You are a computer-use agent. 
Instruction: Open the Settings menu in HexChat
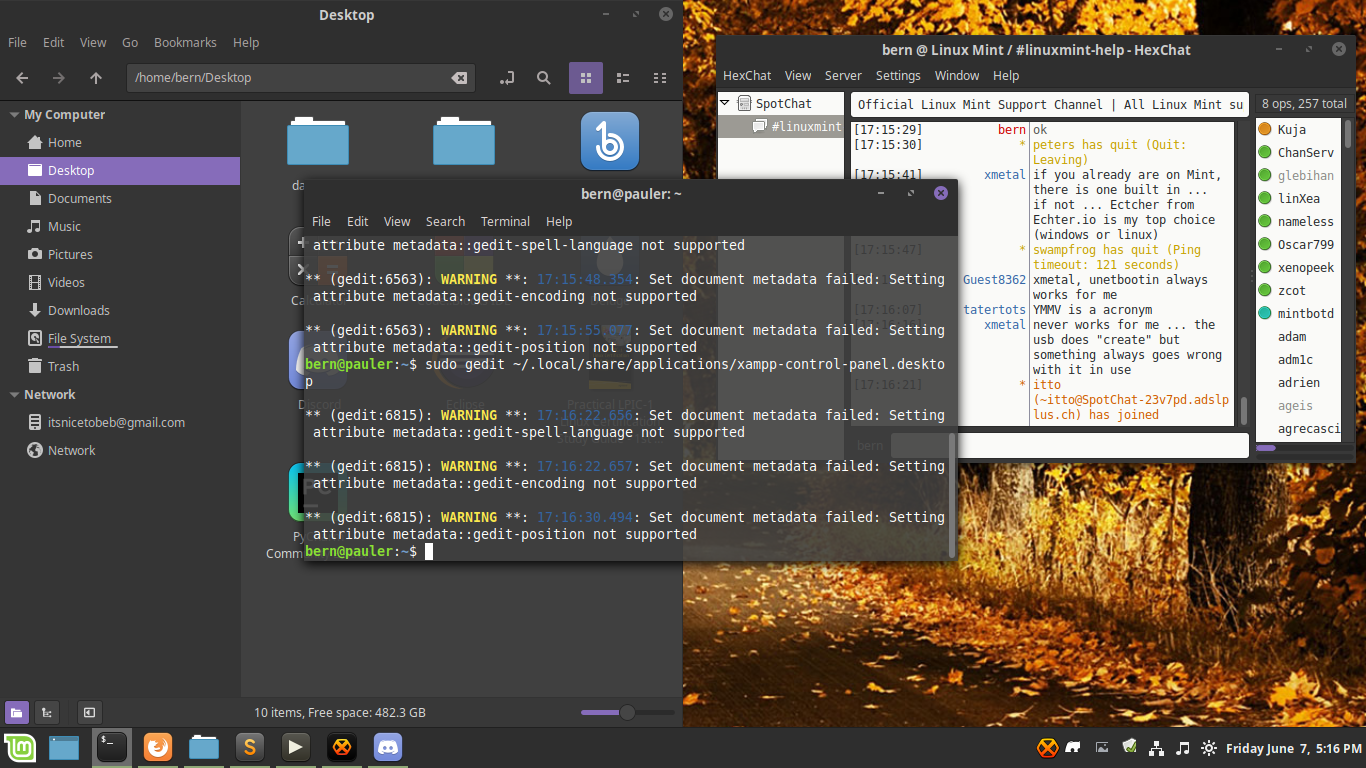pyautogui.click(x=898, y=76)
